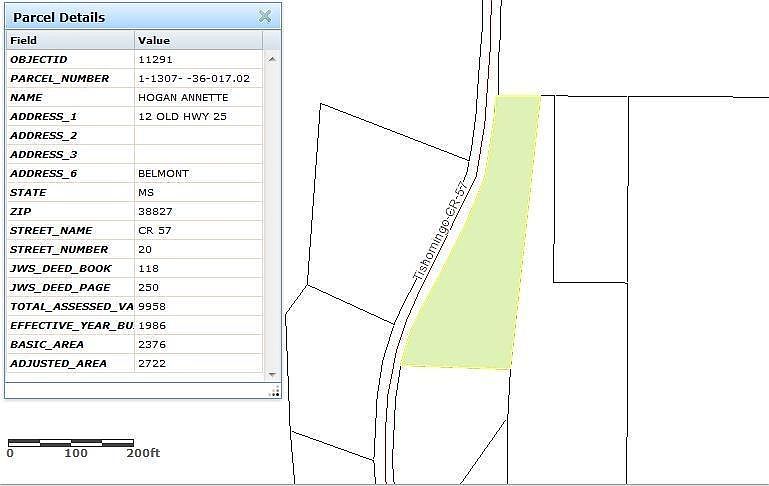
Task: Sort by the Value column header
Action: pyautogui.click(x=198, y=40)
